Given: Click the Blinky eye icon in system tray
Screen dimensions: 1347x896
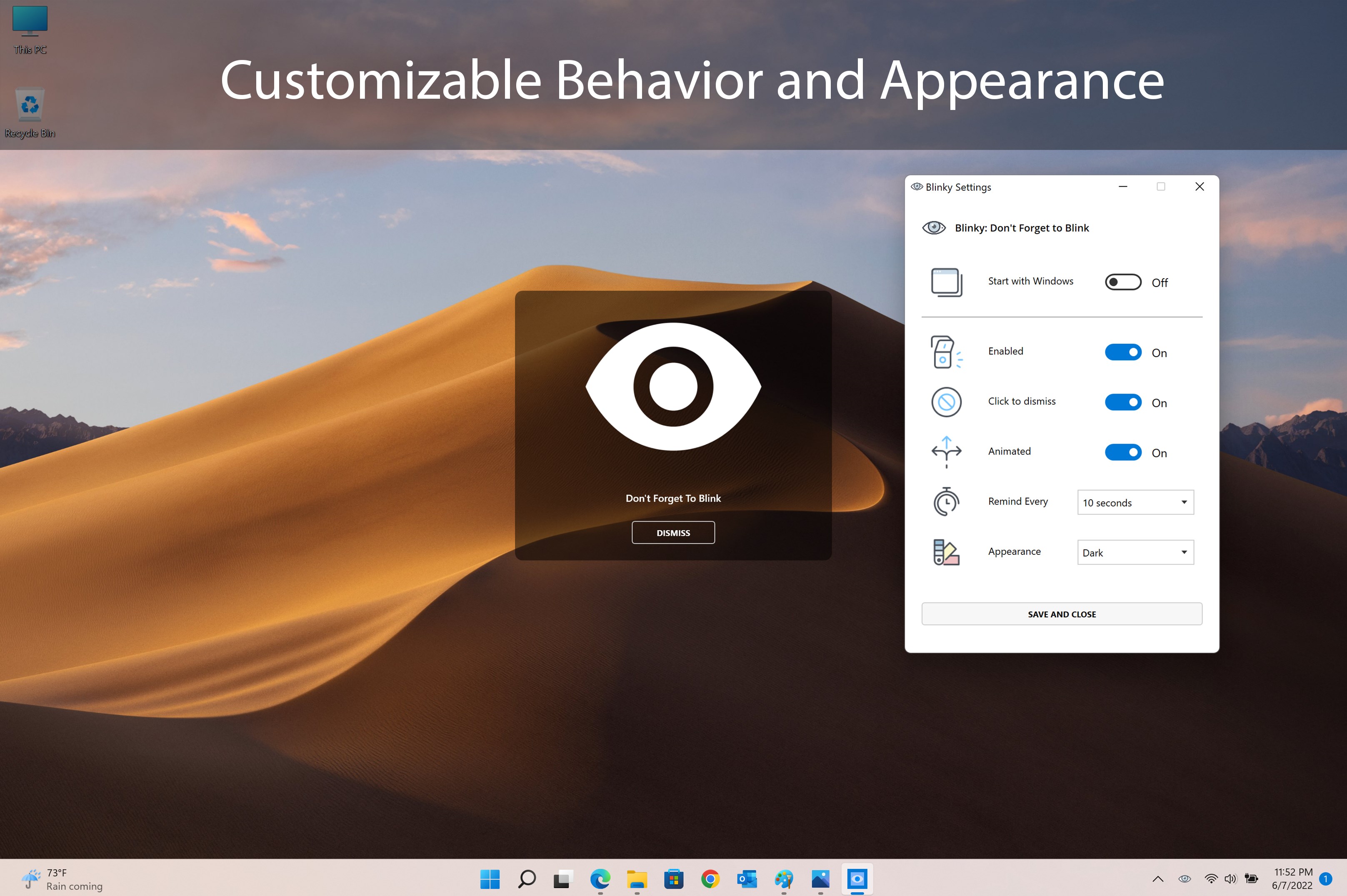Looking at the screenshot, I should pos(1185,878).
